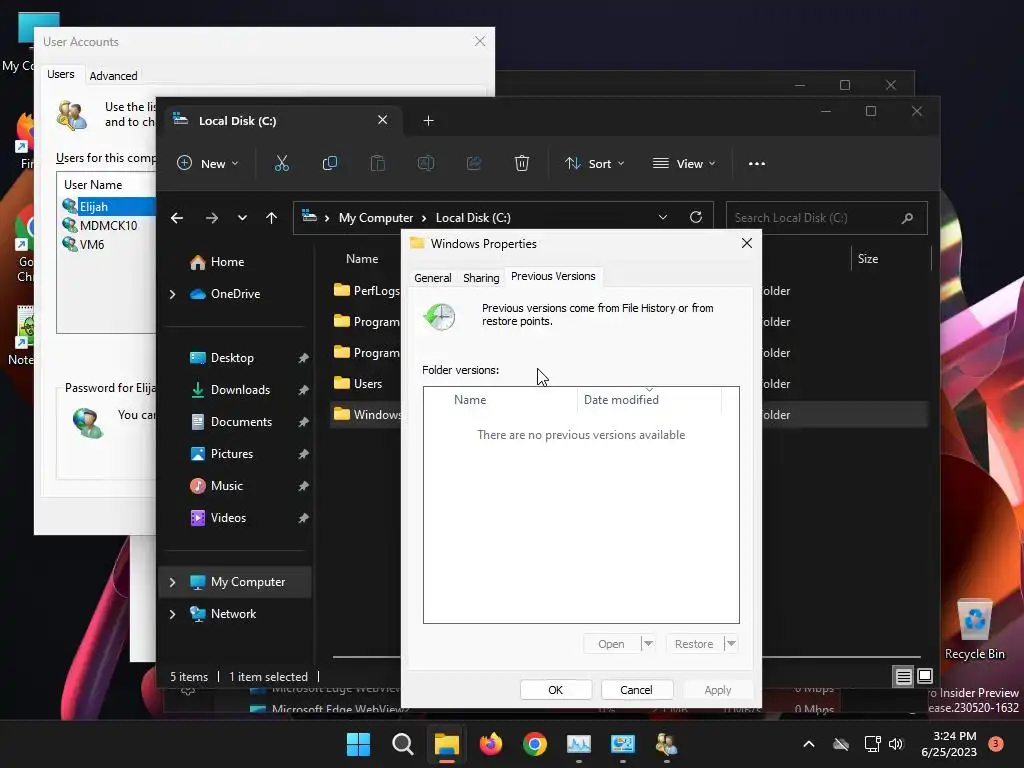Close the Local Disk (C:) tab

pos(383,120)
